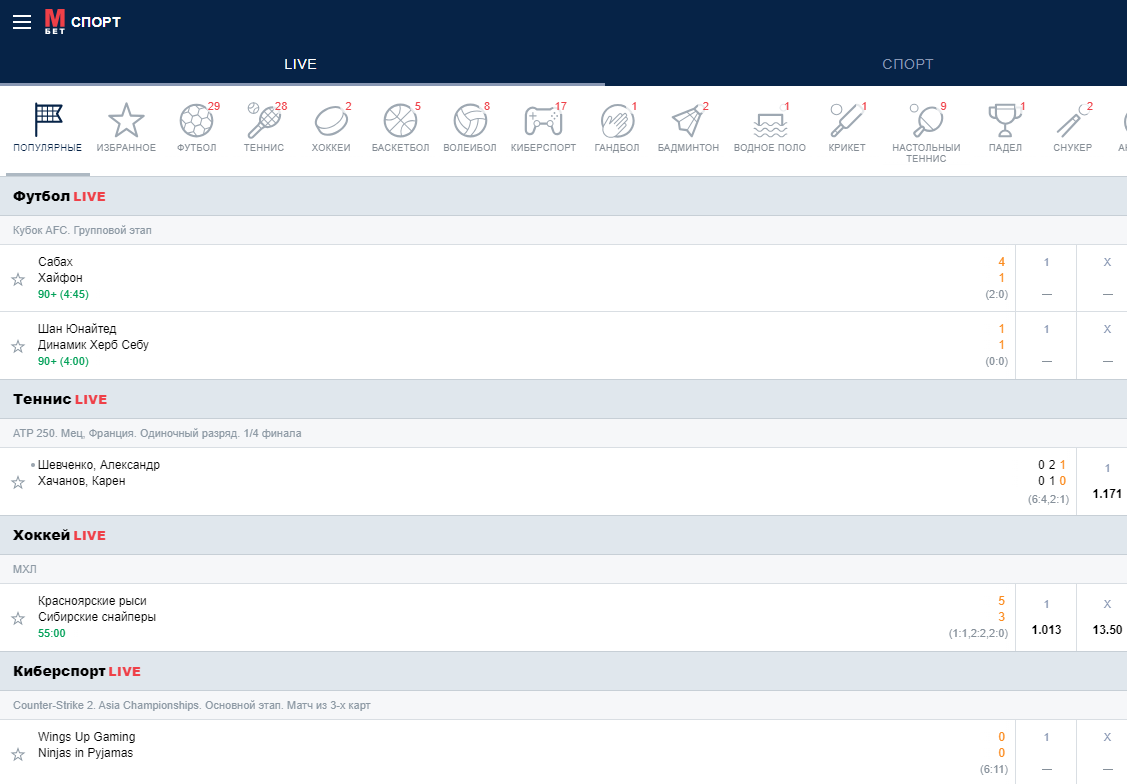The width and height of the screenshot is (1127, 784).
Task: Open the hamburger menu
Action: coord(22,22)
